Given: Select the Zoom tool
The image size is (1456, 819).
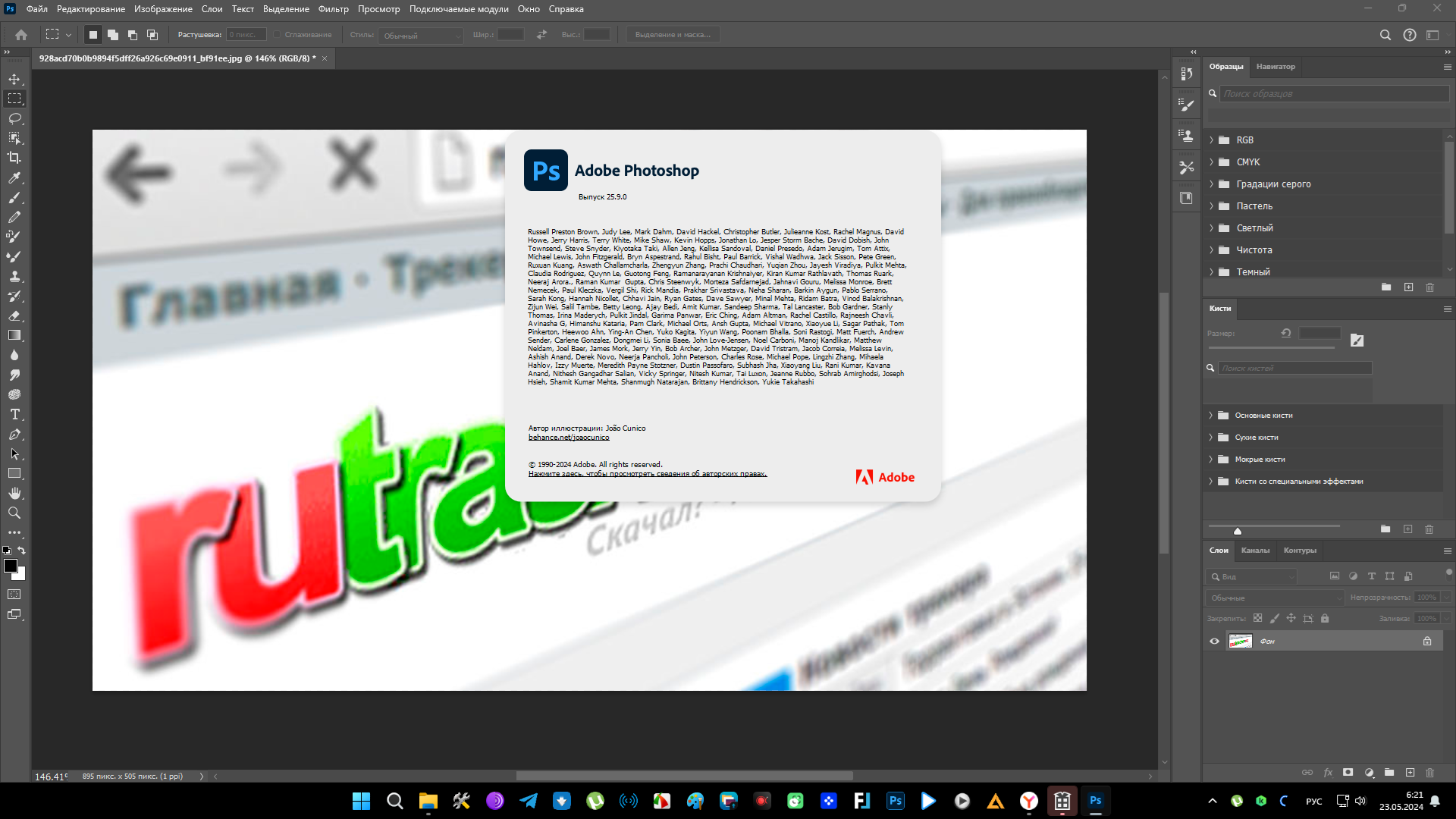Looking at the screenshot, I should (14, 513).
